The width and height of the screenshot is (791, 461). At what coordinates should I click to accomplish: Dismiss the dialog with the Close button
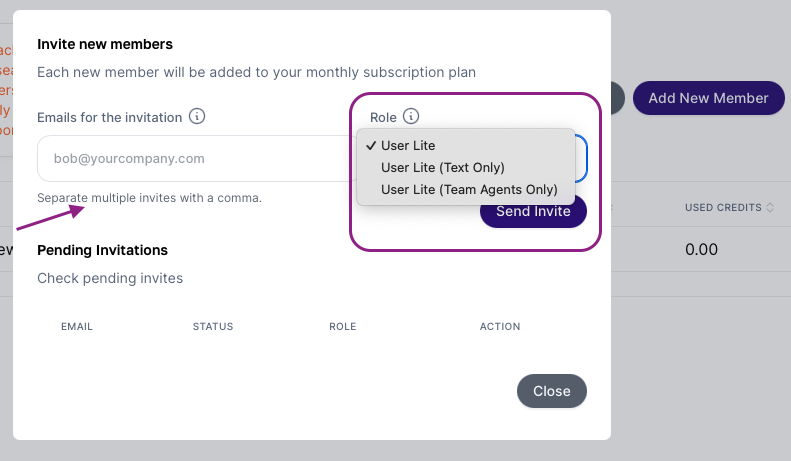552,391
